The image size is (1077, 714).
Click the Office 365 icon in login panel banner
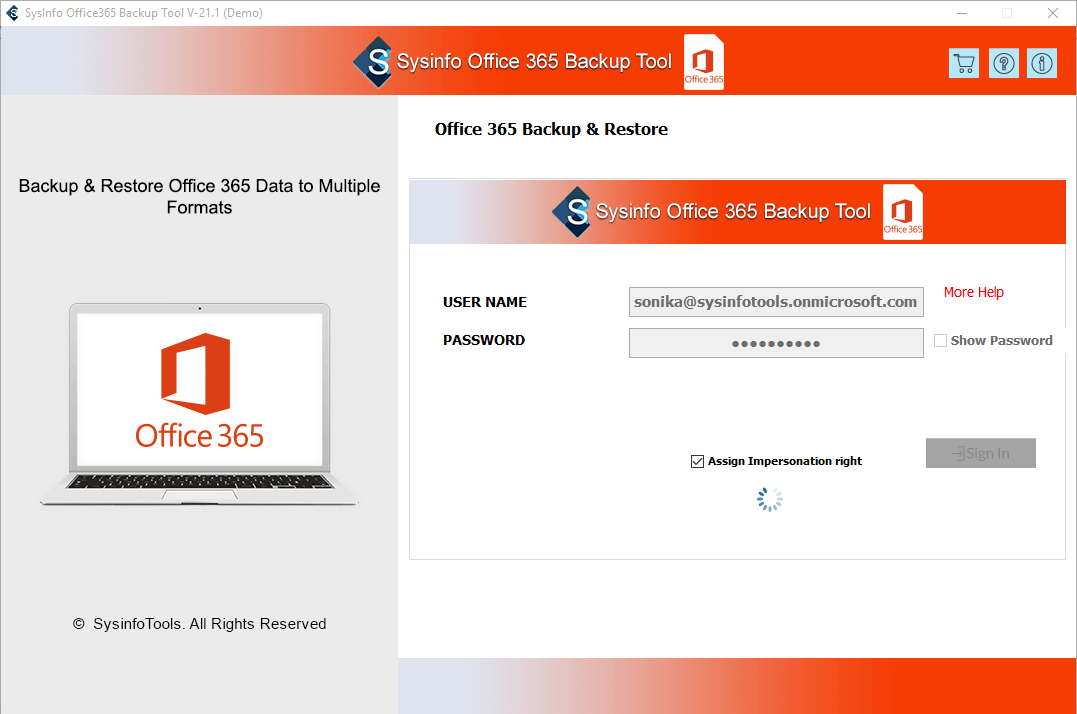point(903,211)
